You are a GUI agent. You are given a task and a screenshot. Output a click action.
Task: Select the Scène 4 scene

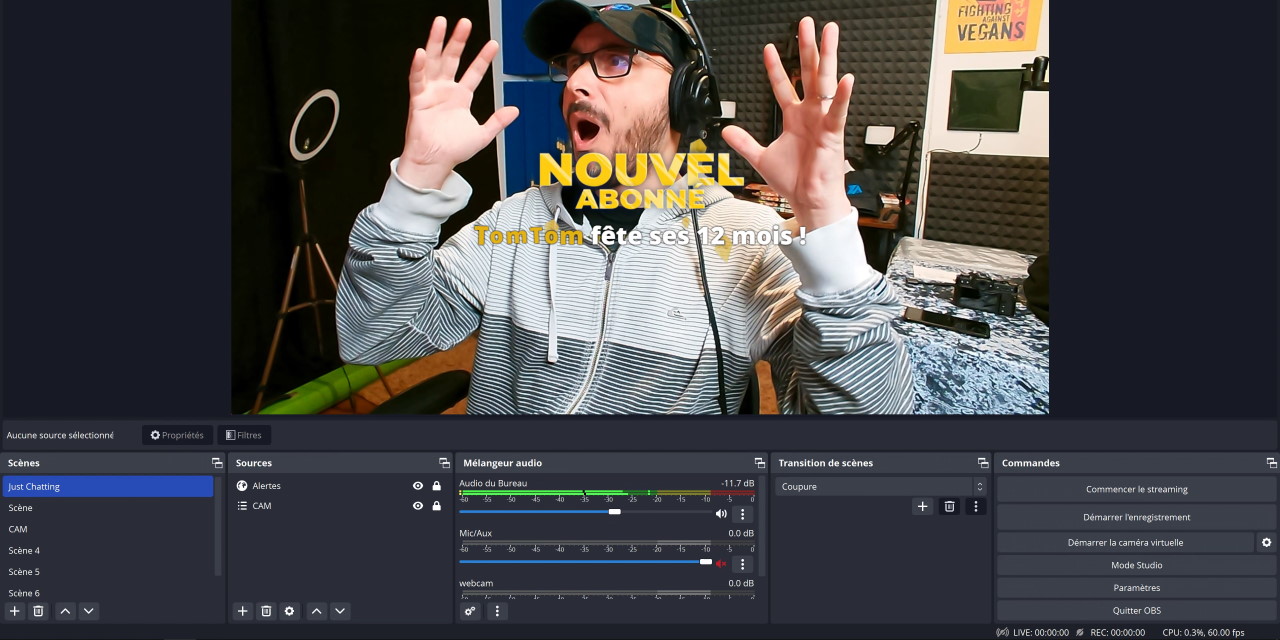[x=24, y=551]
